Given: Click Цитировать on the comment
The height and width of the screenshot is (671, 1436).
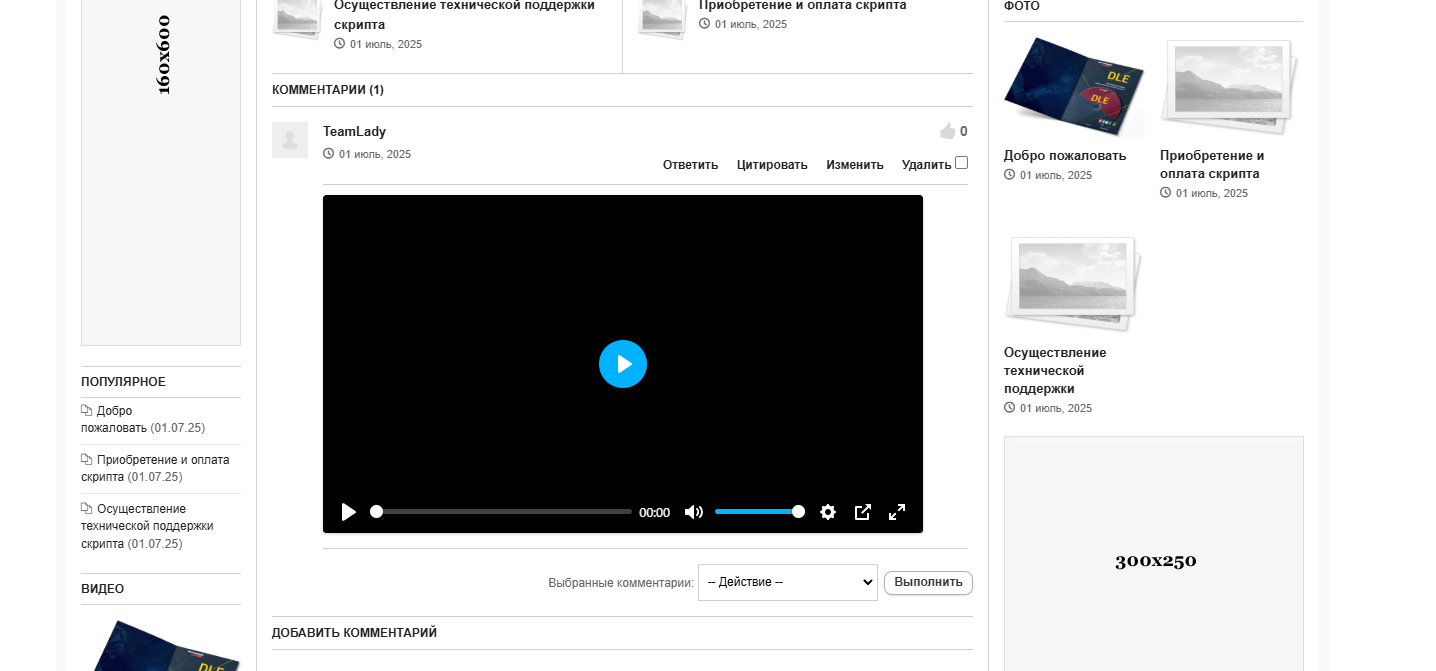Looking at the screenshot, I should pos(772,165).
